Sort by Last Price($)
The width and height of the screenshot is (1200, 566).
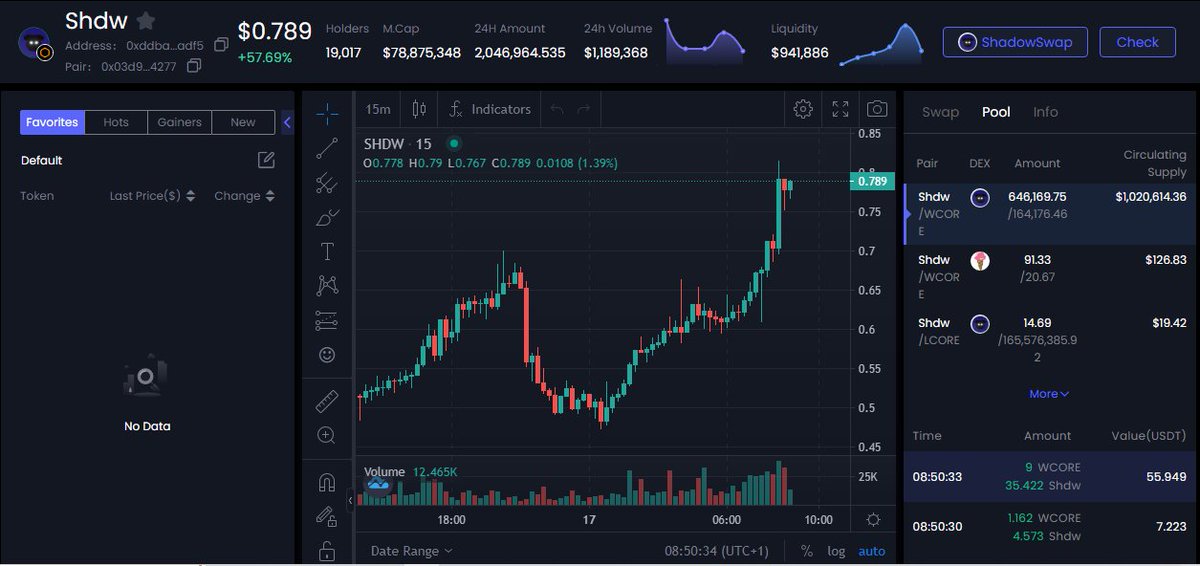pos(153,196)
